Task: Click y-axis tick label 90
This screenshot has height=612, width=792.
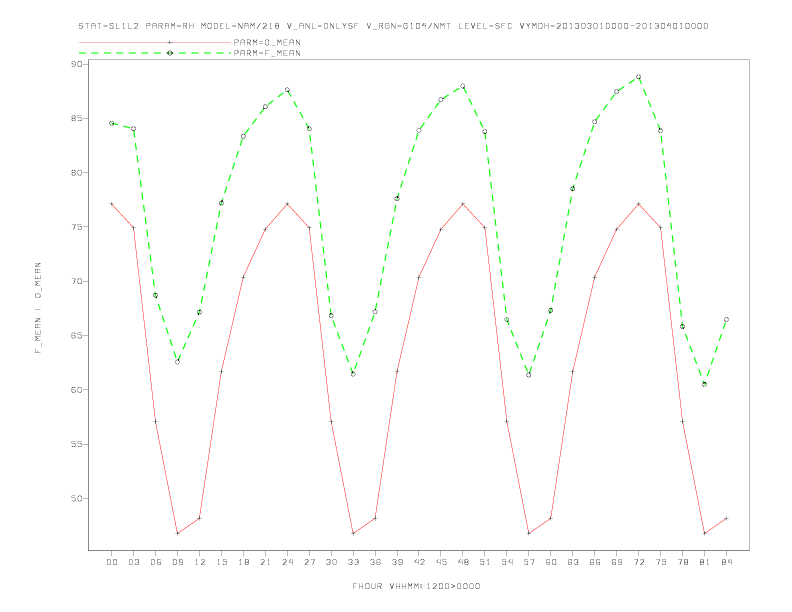Action: tap(77, 64)
